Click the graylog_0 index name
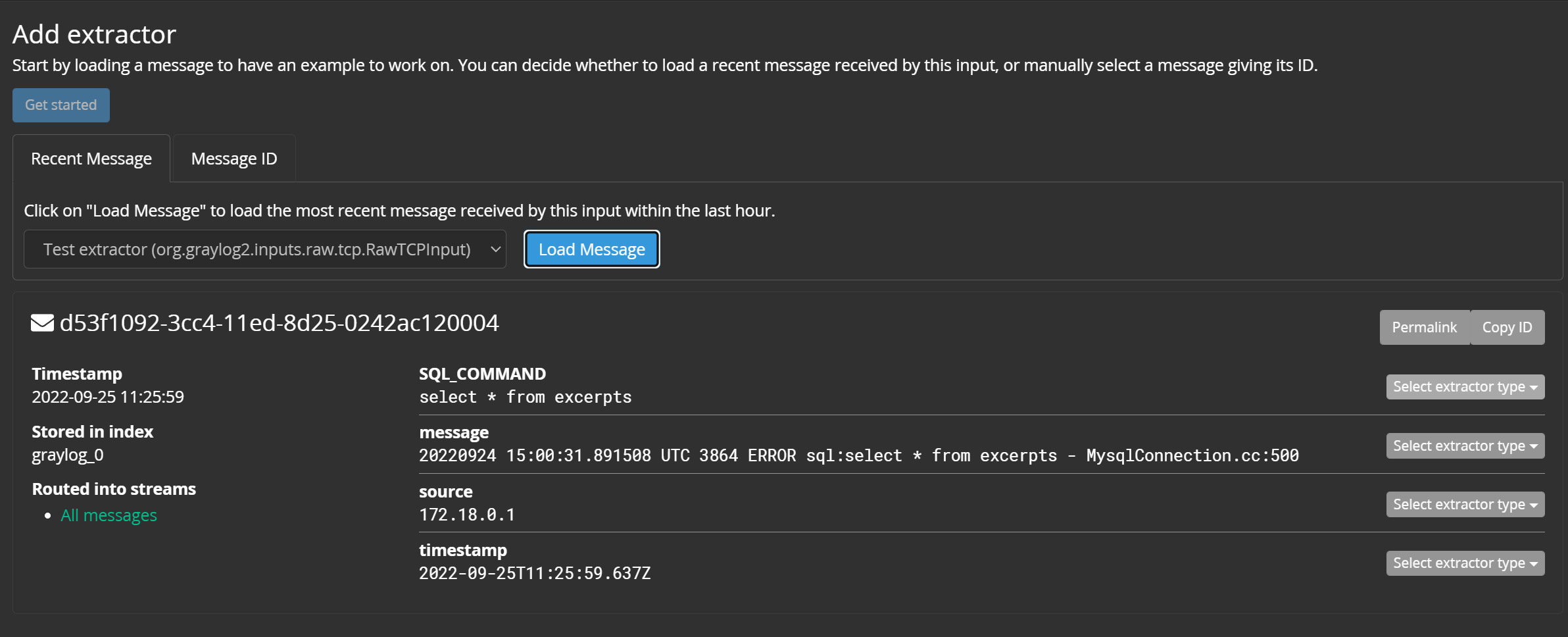 tap(68, 455)
